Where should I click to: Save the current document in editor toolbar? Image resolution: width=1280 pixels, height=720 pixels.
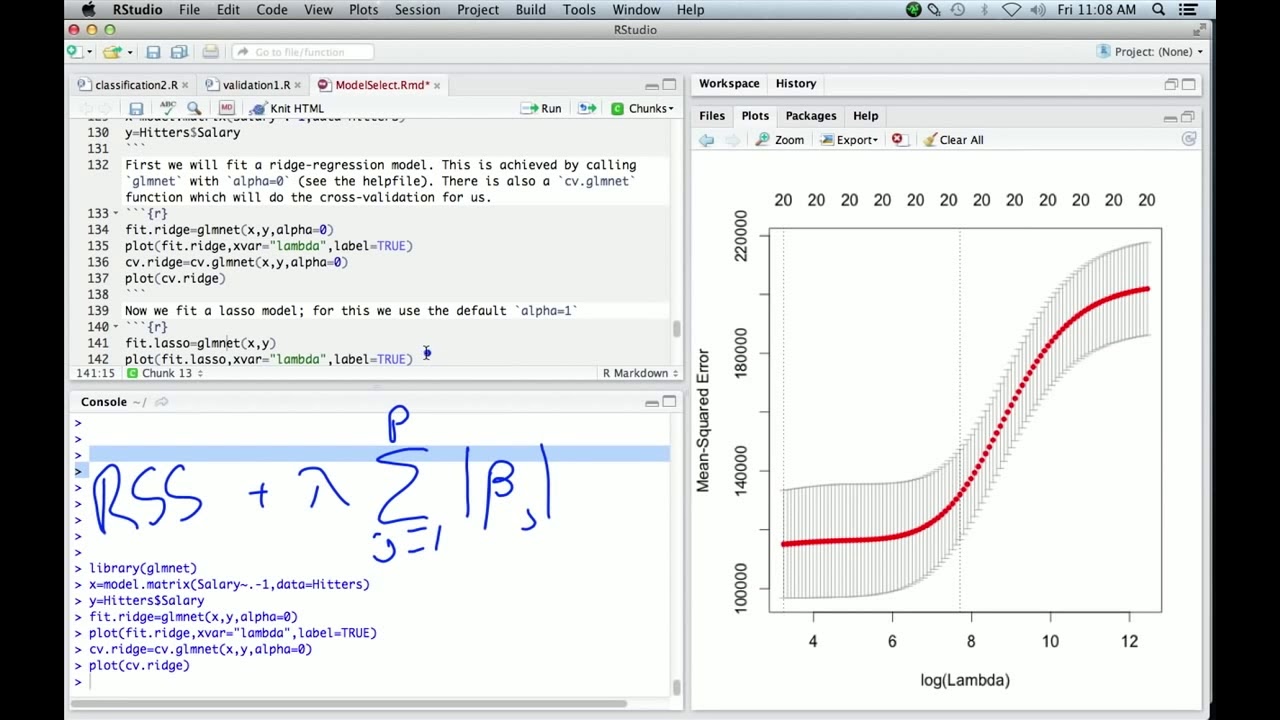[x=136, y=108]
